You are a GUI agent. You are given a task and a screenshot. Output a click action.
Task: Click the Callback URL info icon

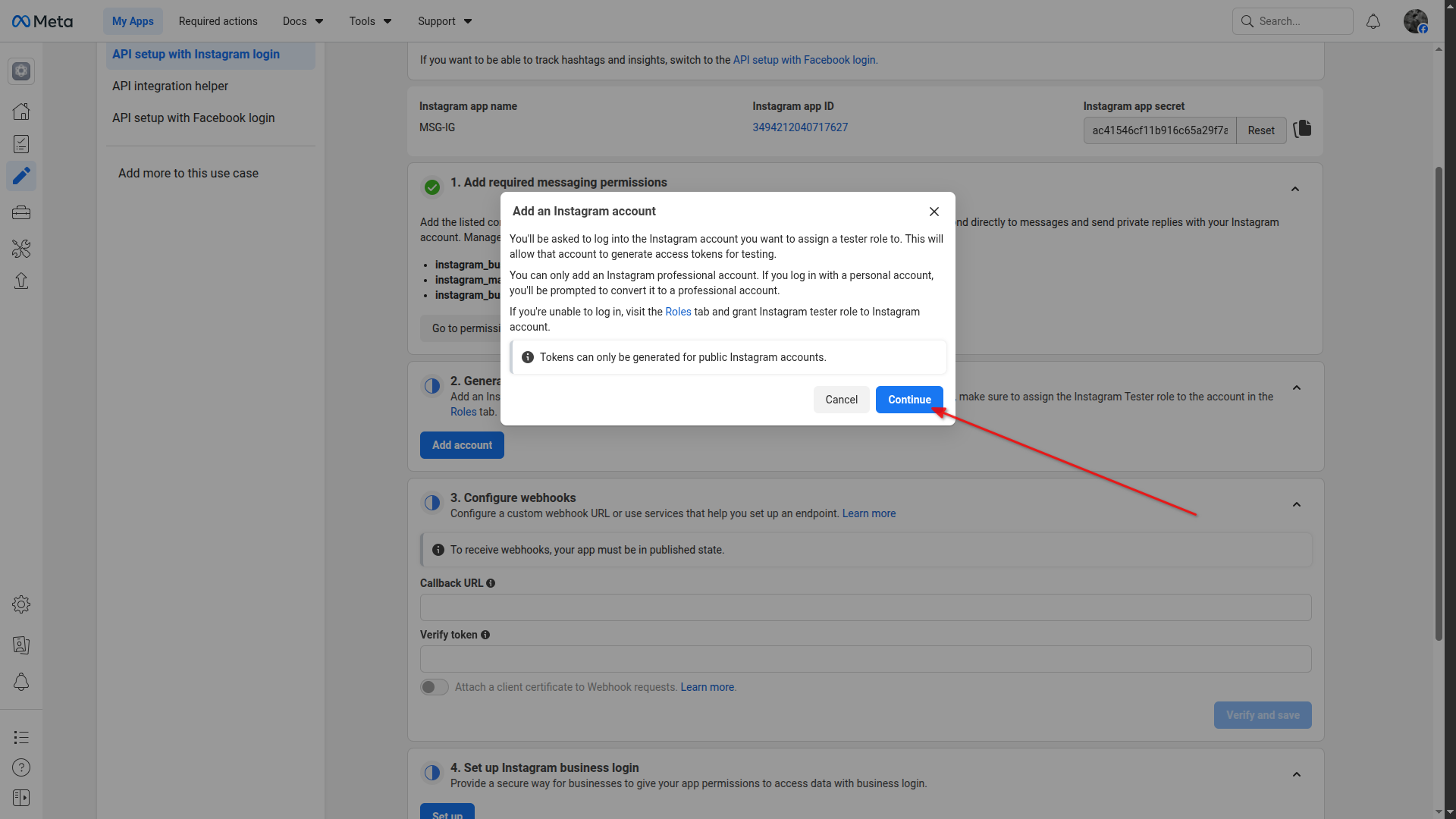[x=491, y=583]
